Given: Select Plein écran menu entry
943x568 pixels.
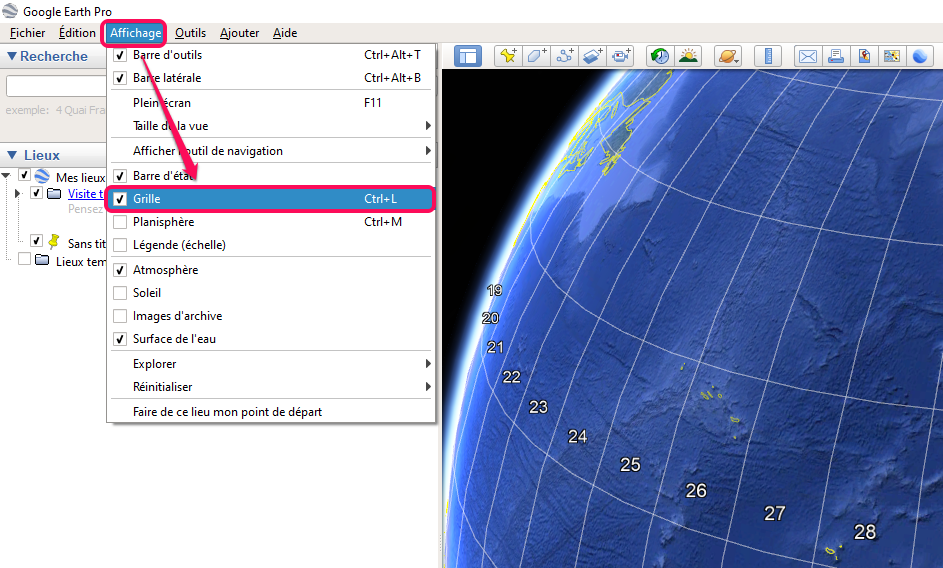Looking at the screenshot, I should point(271,103).
